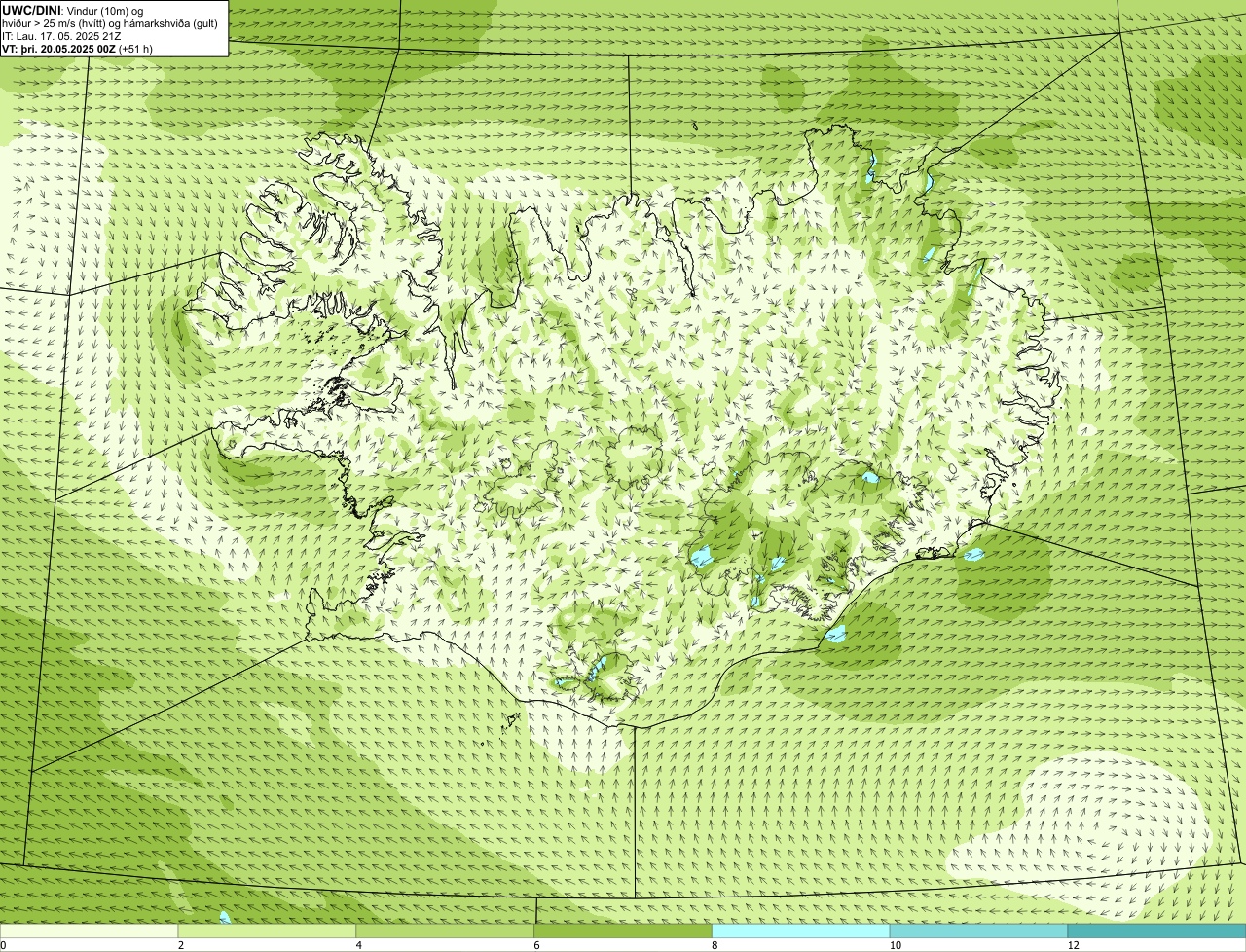This screenshot has height=952, width=1246.
Task: Click the legend tick label '6'
Action: [535, 945]
